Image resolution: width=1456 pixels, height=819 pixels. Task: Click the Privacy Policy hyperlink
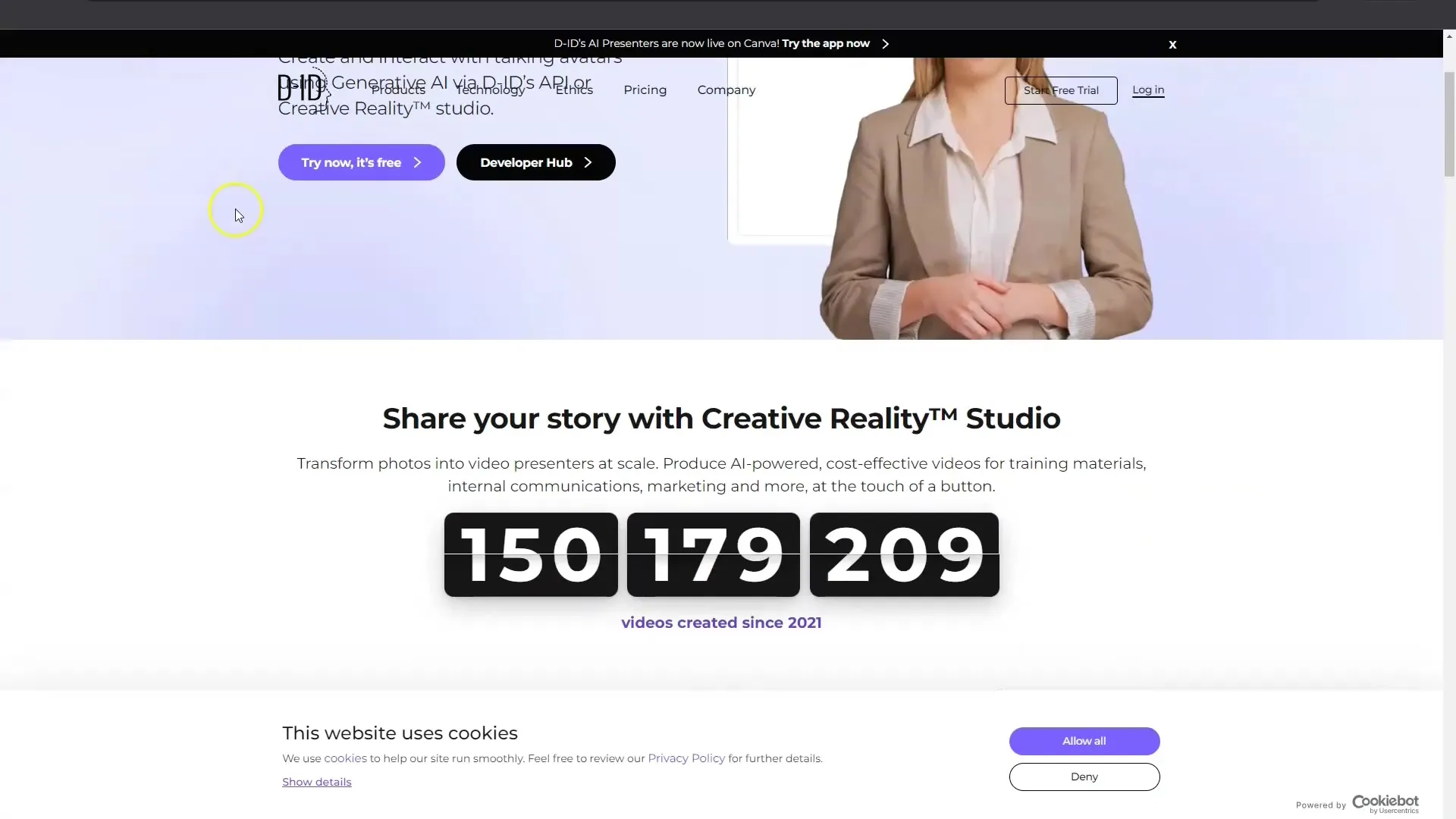(x=686, y=758)
